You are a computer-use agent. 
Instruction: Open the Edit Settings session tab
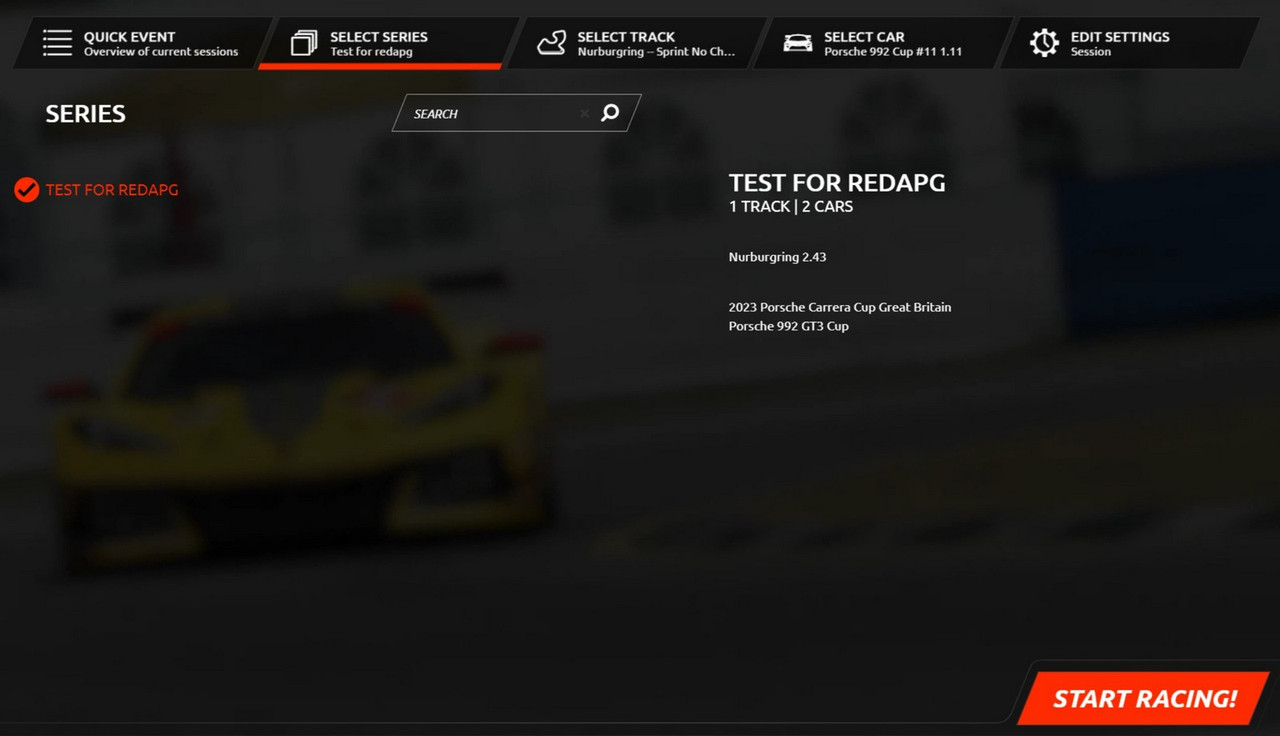click(1128, 43)
